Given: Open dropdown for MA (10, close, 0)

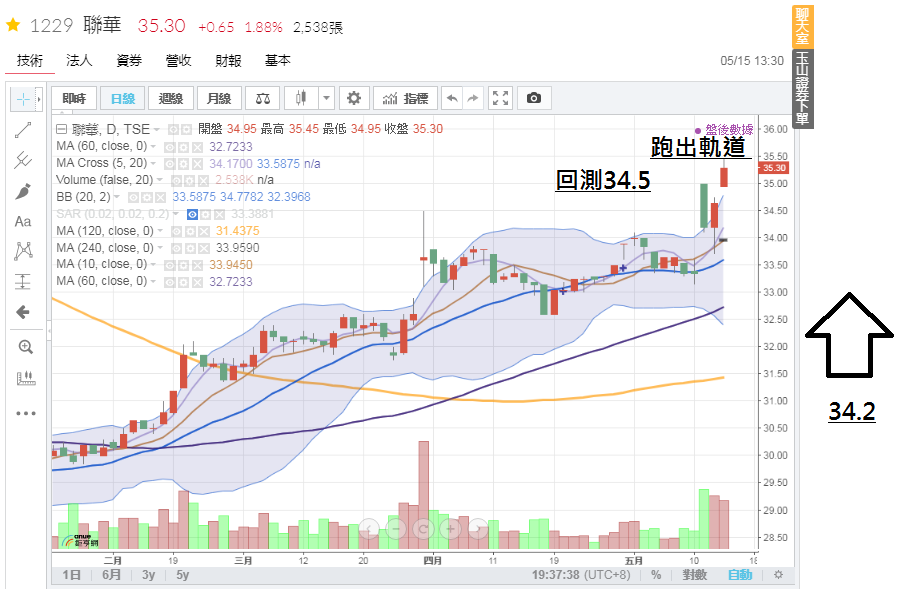Looking at the screenshot, I should 154,265.
